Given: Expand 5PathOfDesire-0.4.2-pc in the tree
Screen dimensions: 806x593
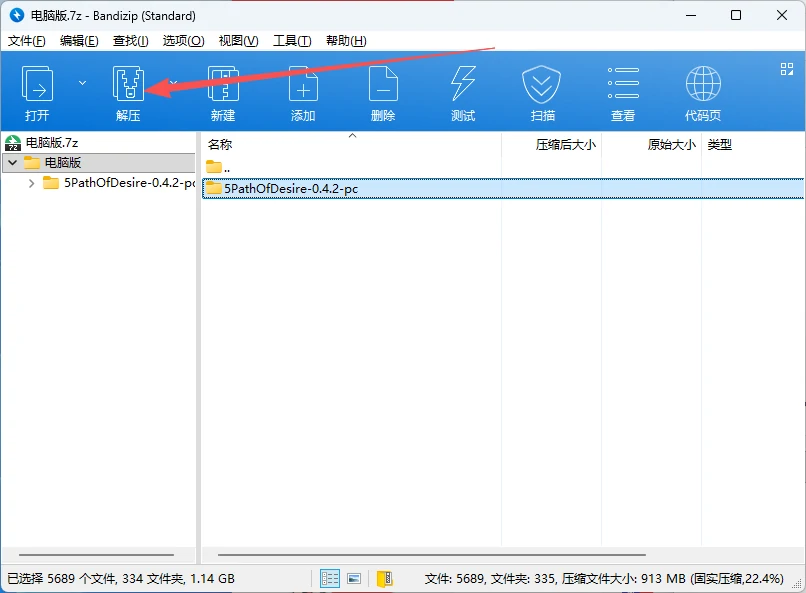Looking at the screenshot, I should coord(31,183).
